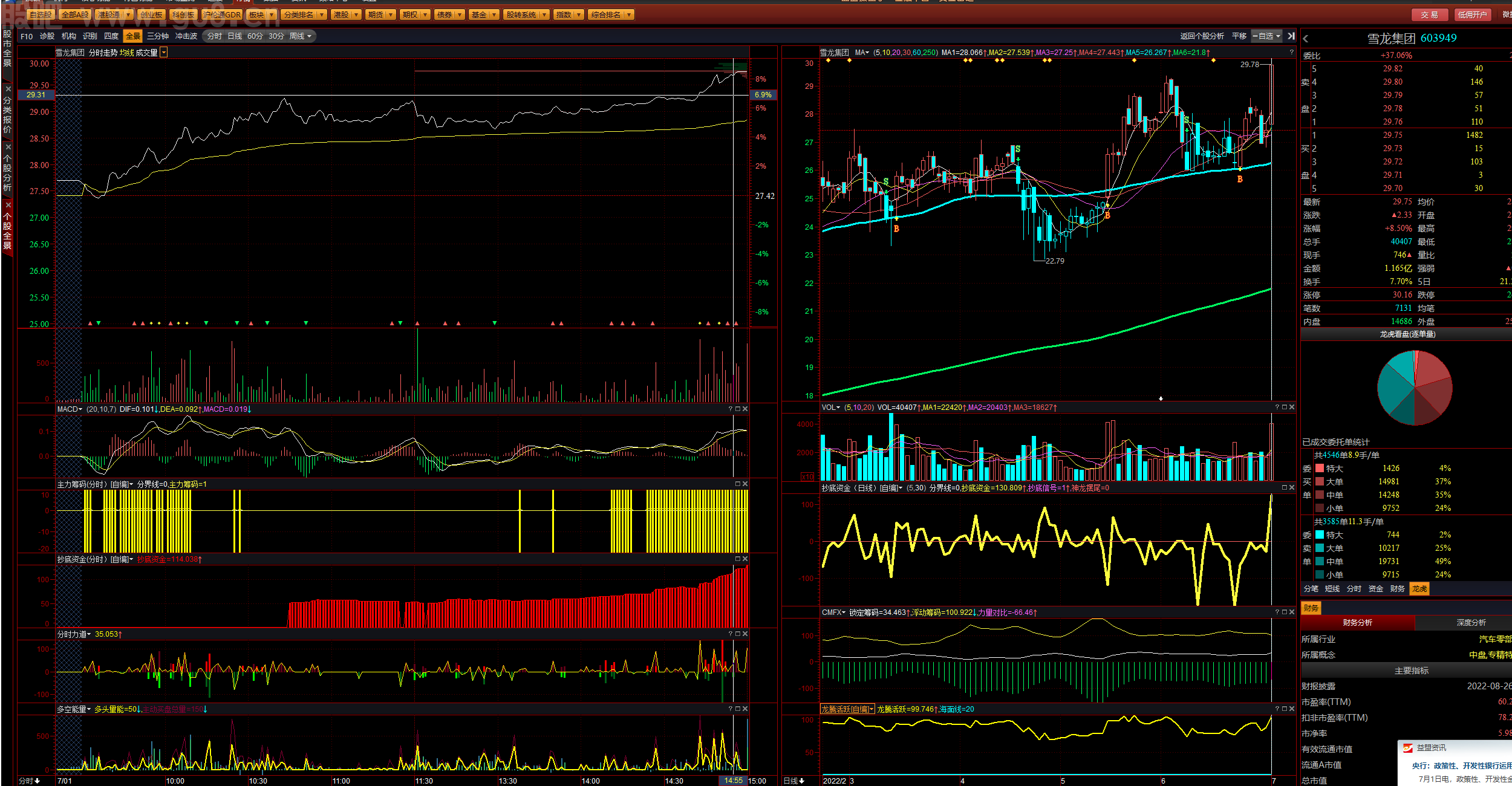This screenshot has height=786, width=1512.
Task: Close the 抄底资金(分时) panel
Action: (x=745, y=559)
